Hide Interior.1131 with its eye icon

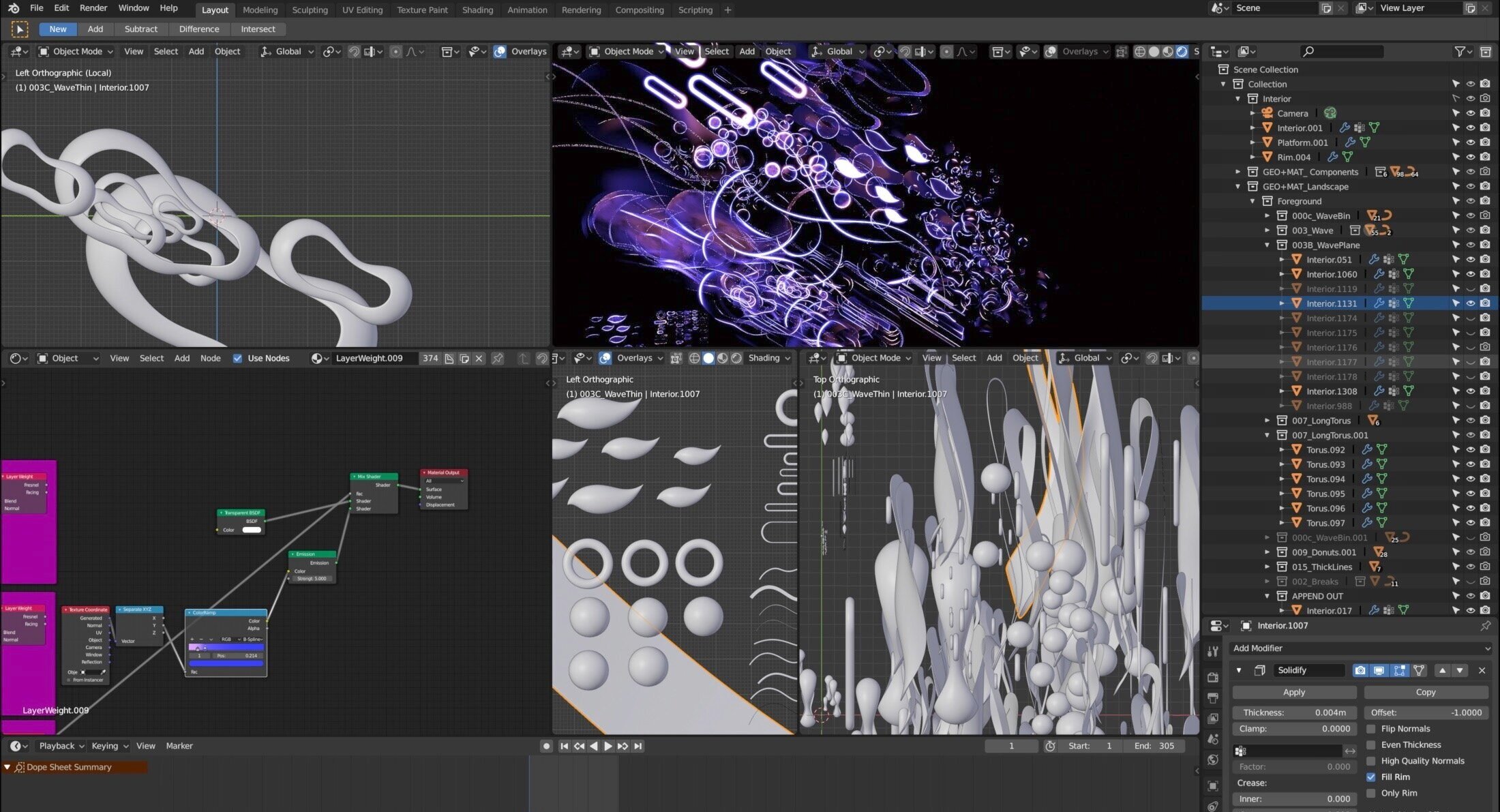(x=1471, y=303)
